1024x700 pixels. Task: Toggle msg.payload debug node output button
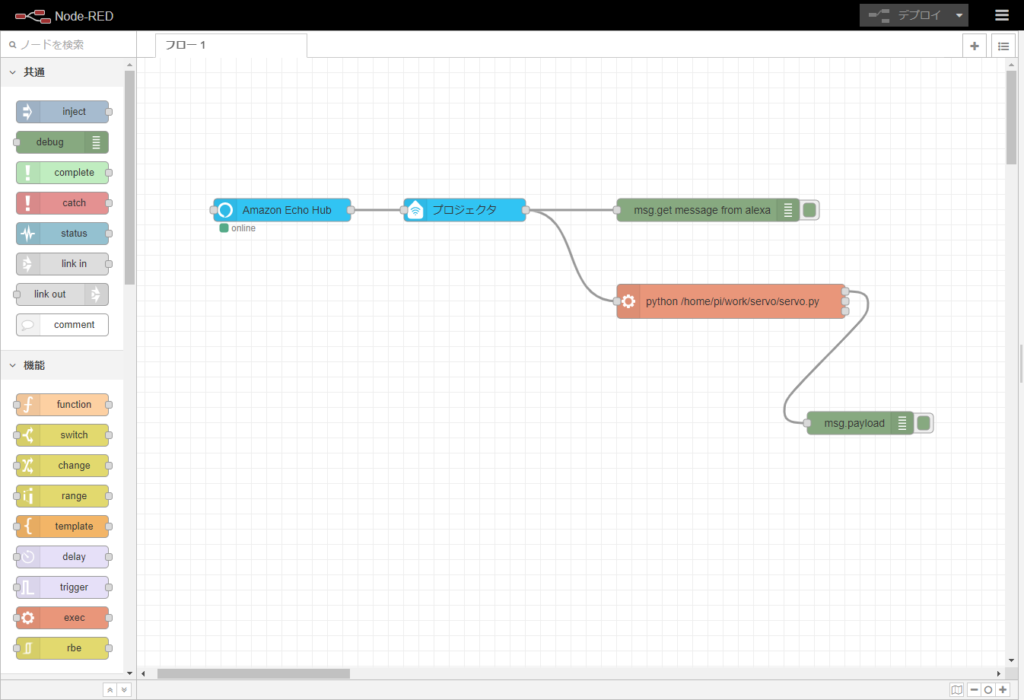(924, 423)
